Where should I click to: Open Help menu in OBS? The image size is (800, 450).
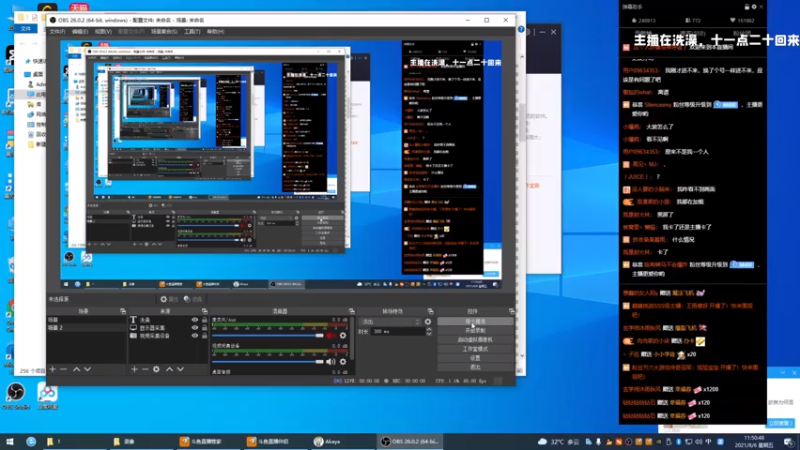[215, 32]
